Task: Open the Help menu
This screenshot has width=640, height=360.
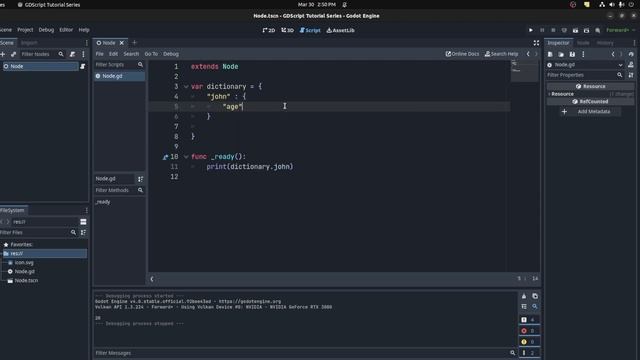Action: click(84, 30)
